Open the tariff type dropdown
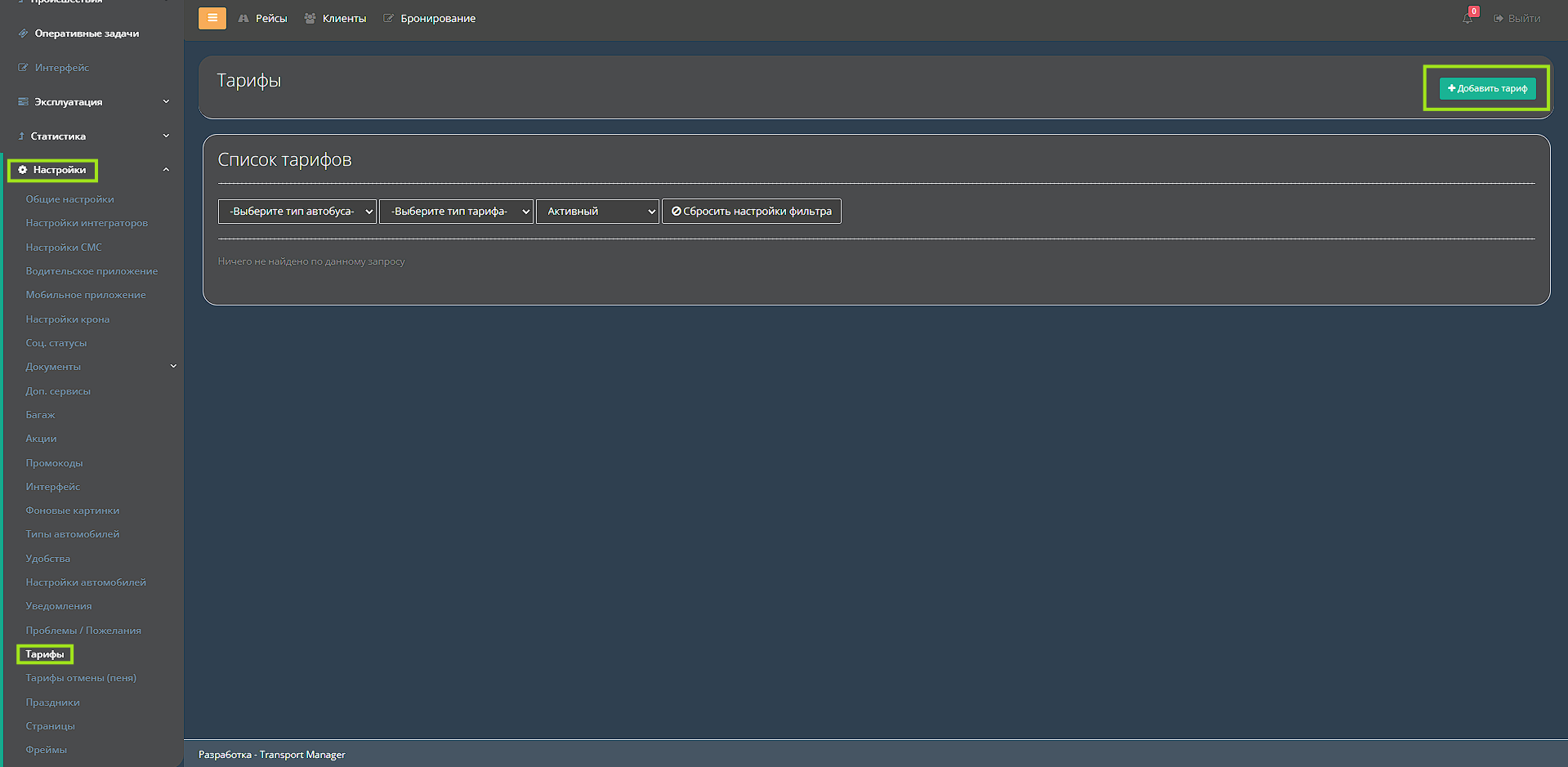 point(455,212)
